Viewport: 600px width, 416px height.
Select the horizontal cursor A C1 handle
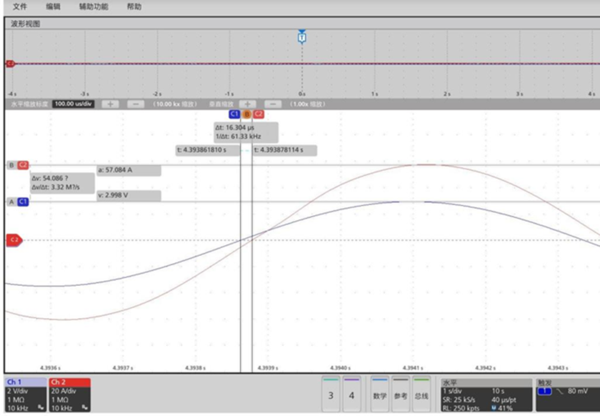click(x=18, y=201)
